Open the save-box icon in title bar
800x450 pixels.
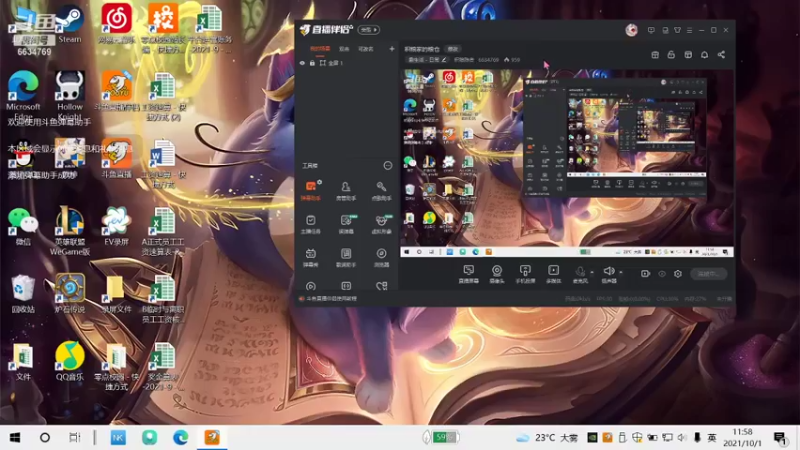(665, 30)
